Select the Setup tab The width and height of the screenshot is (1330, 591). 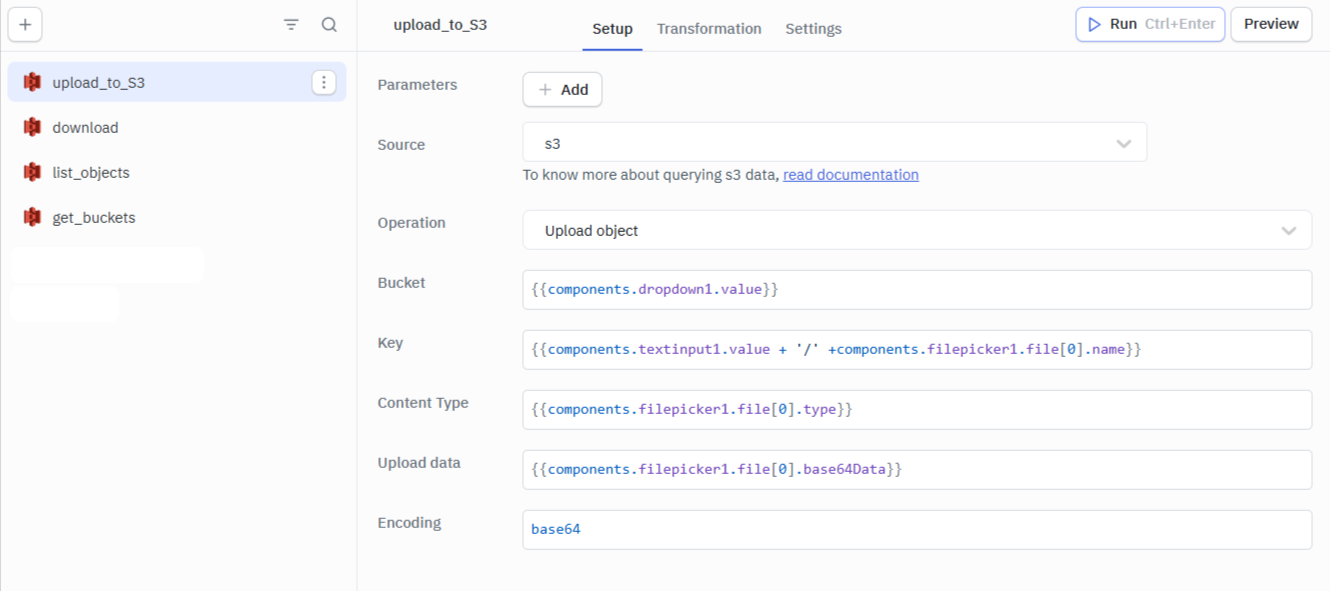[x=612, y=29]
